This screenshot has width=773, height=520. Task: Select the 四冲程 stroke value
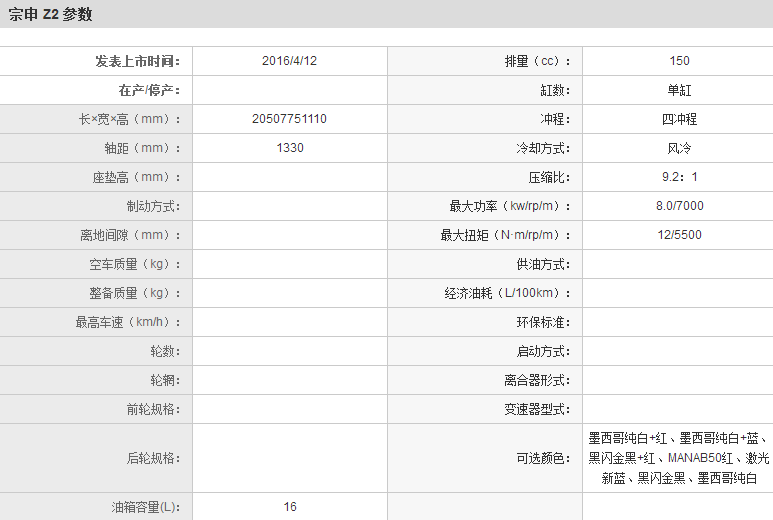coord(679,119)
